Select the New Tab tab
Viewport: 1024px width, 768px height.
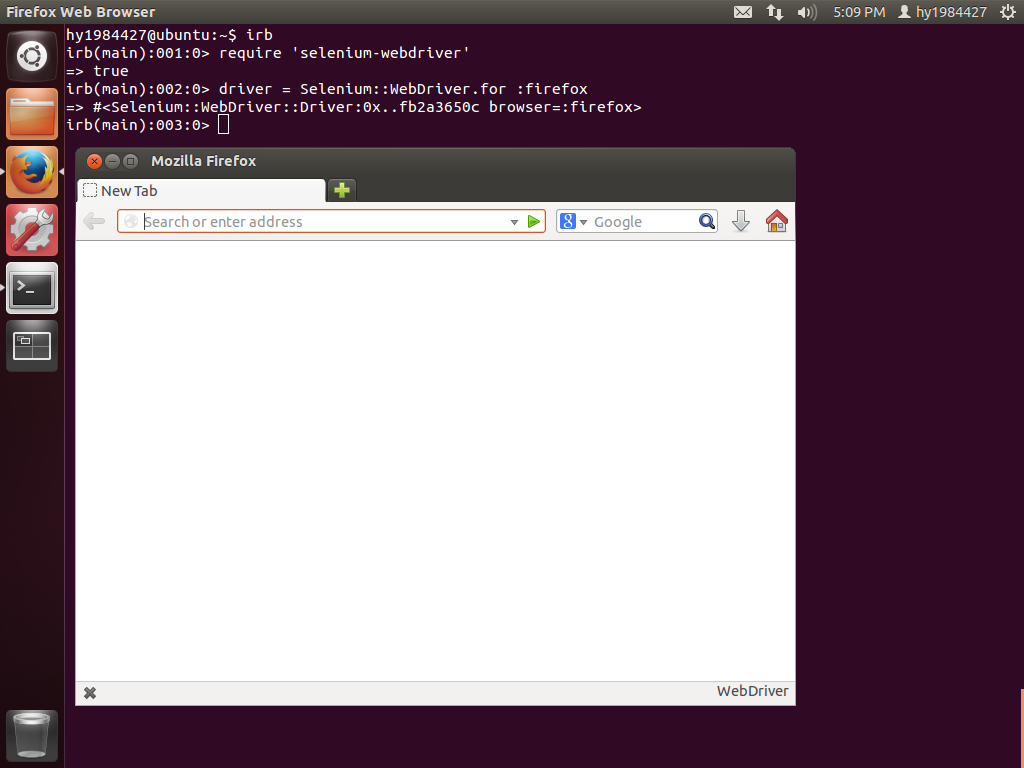point(201,191)
